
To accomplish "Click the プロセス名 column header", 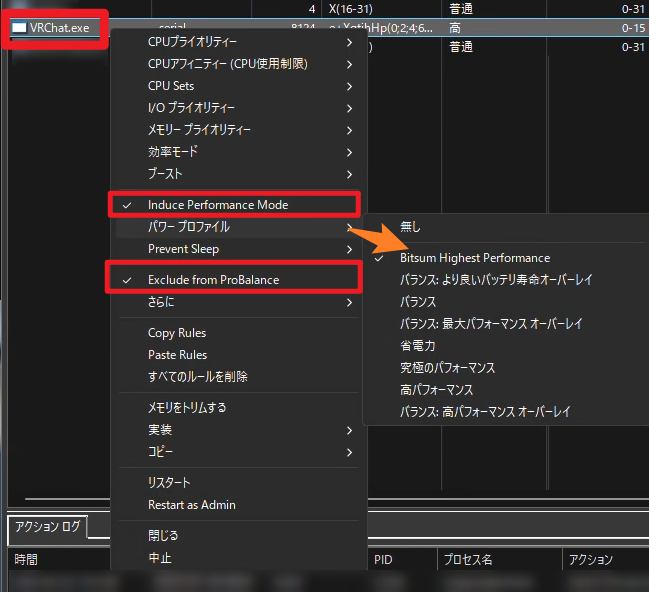I will click(x=468, y=560).
